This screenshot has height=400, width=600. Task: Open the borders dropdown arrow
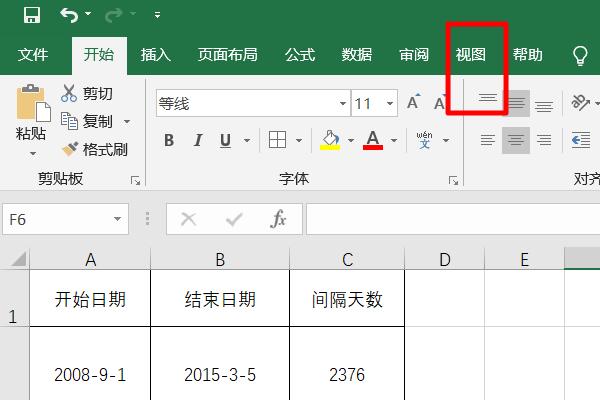[299, 140]
